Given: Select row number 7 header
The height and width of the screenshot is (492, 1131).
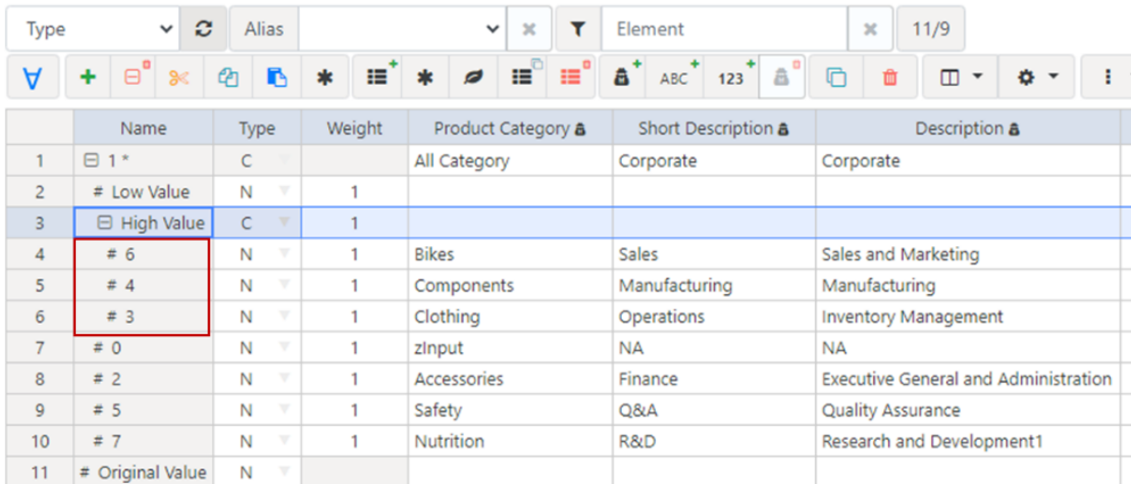Looking at the screenshot, I should tap(40, 348).
